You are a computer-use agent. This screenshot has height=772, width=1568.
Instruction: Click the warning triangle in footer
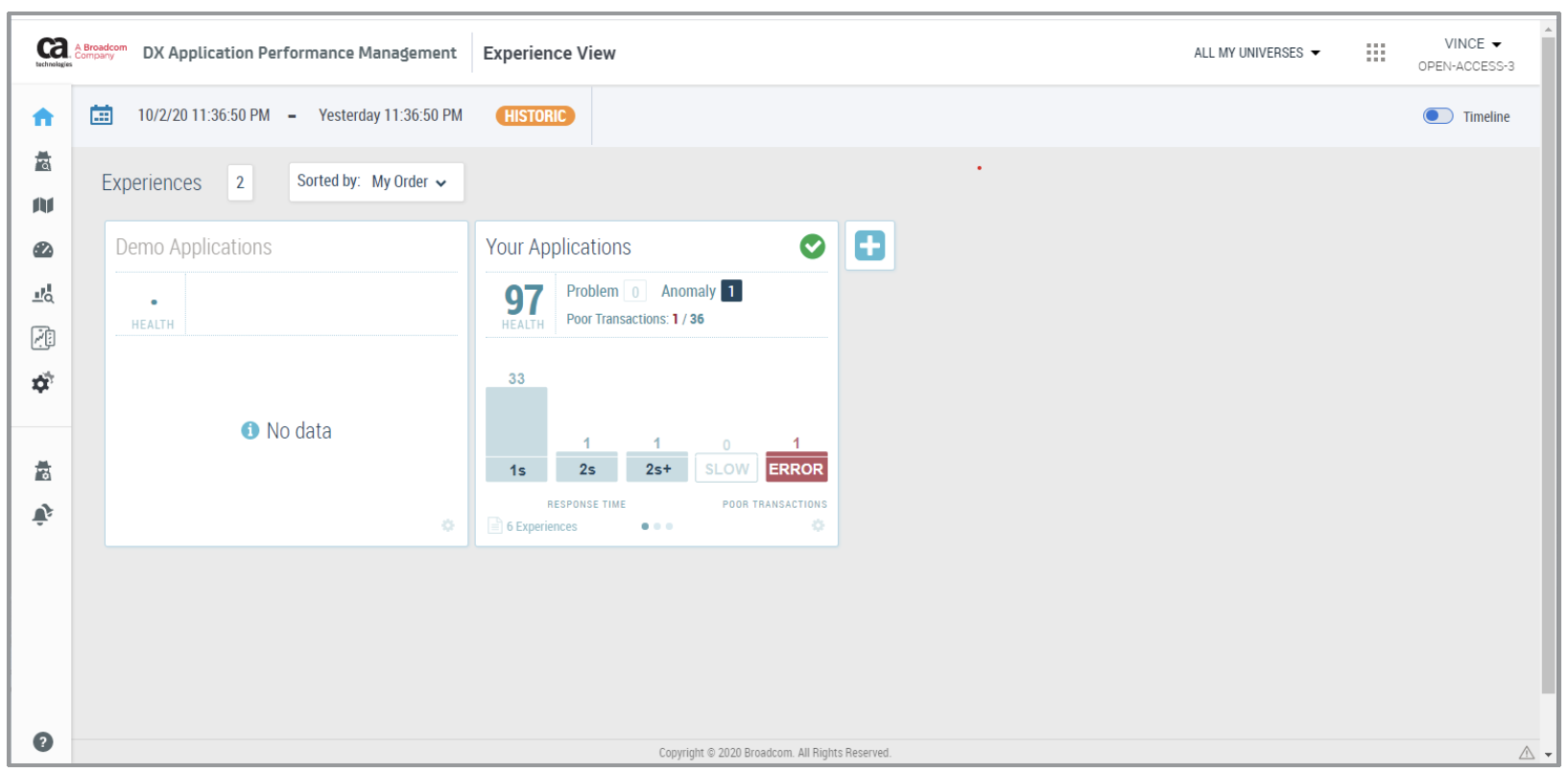pos(1526,753)
